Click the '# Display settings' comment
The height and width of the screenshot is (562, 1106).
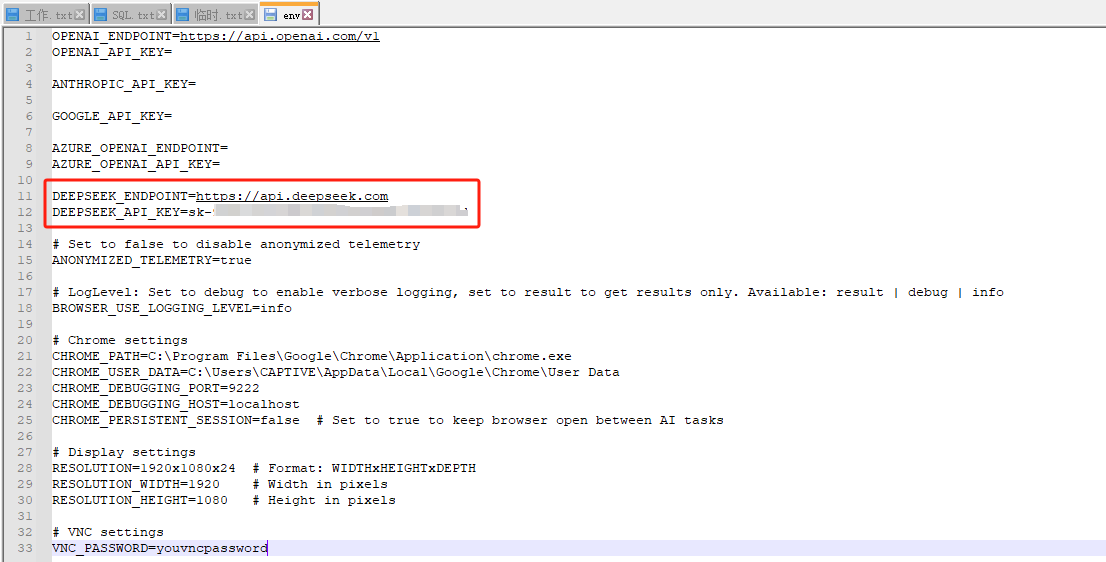[x=124, y=452]
